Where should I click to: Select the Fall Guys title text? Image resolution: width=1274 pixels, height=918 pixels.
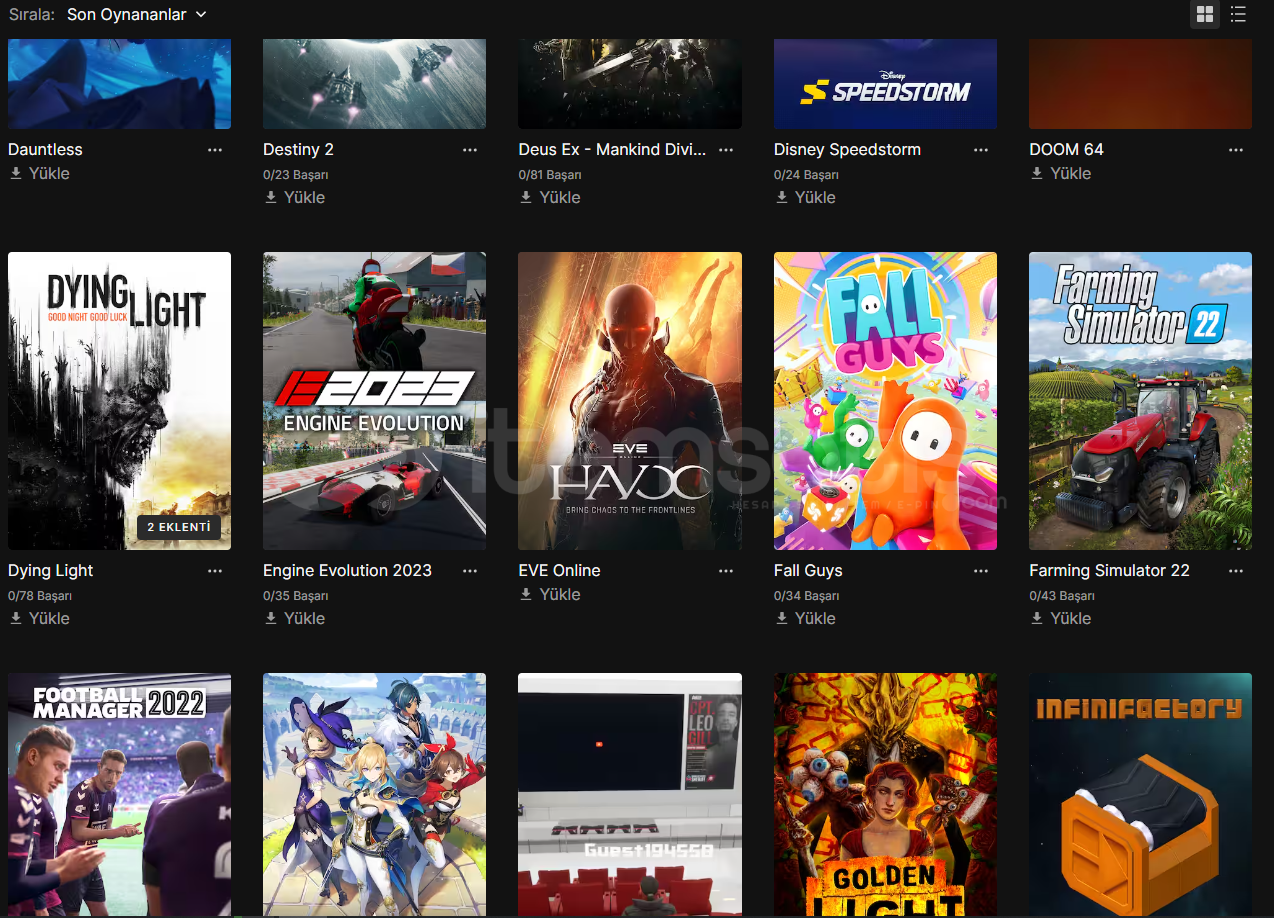coord(808,570)
